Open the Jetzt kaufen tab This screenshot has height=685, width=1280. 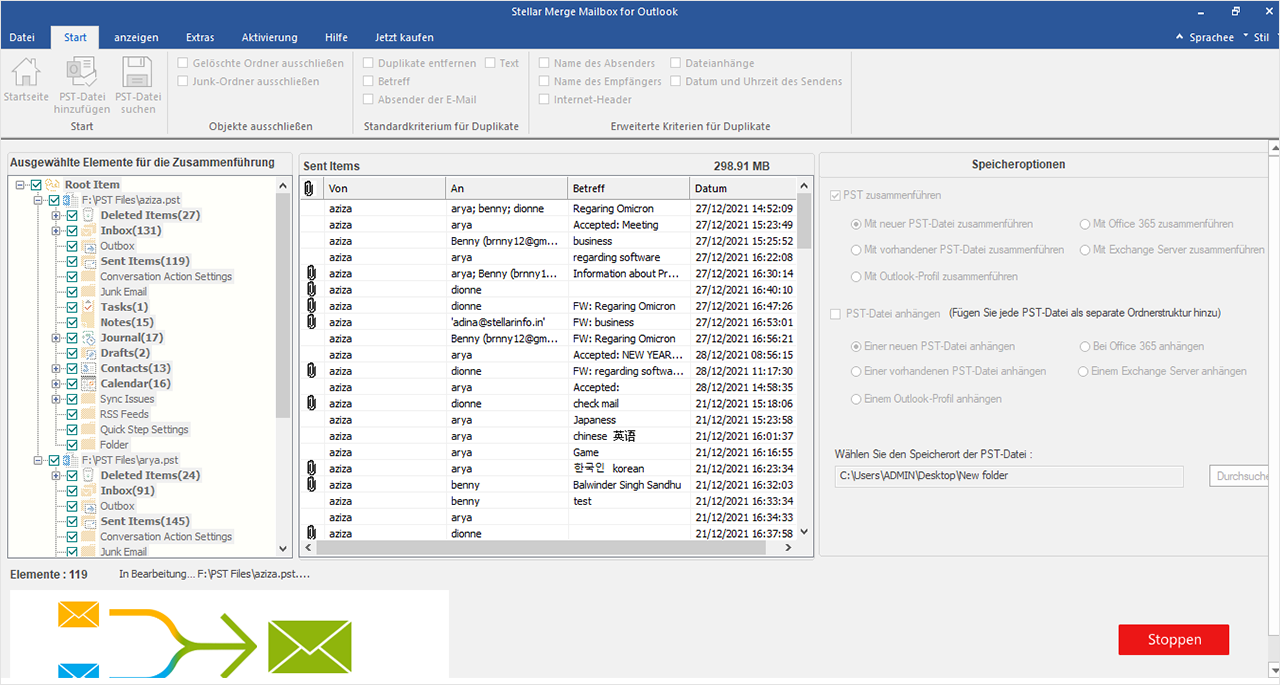(404, 37)
